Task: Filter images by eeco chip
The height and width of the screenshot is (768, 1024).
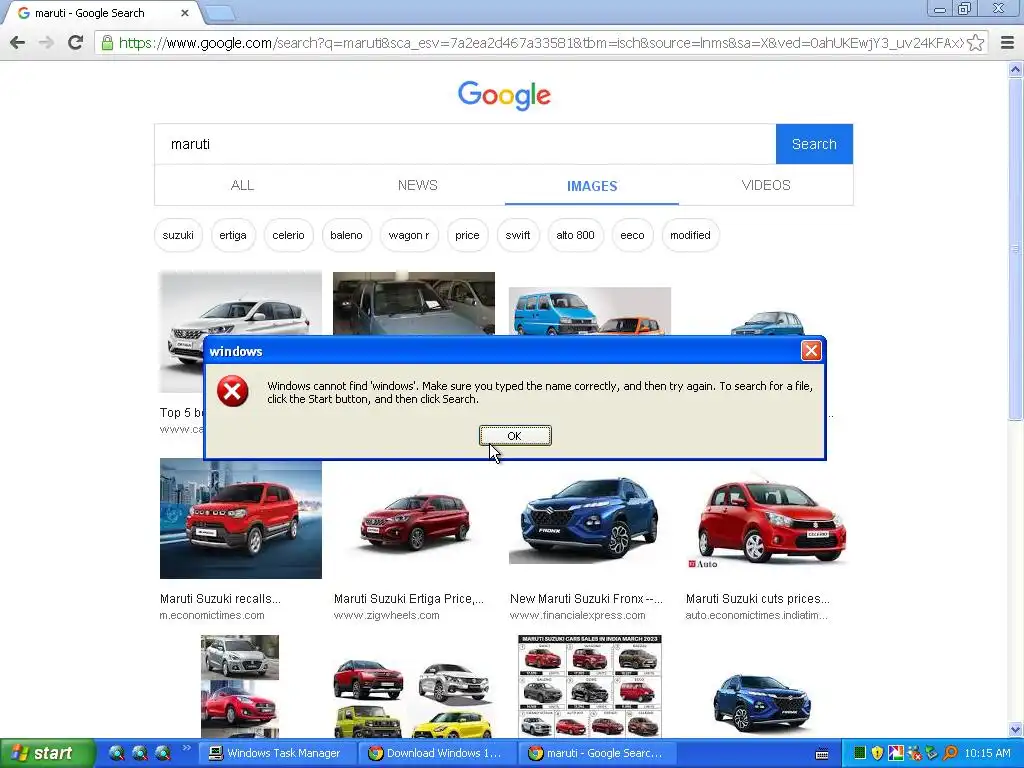Action: point(632,235)
